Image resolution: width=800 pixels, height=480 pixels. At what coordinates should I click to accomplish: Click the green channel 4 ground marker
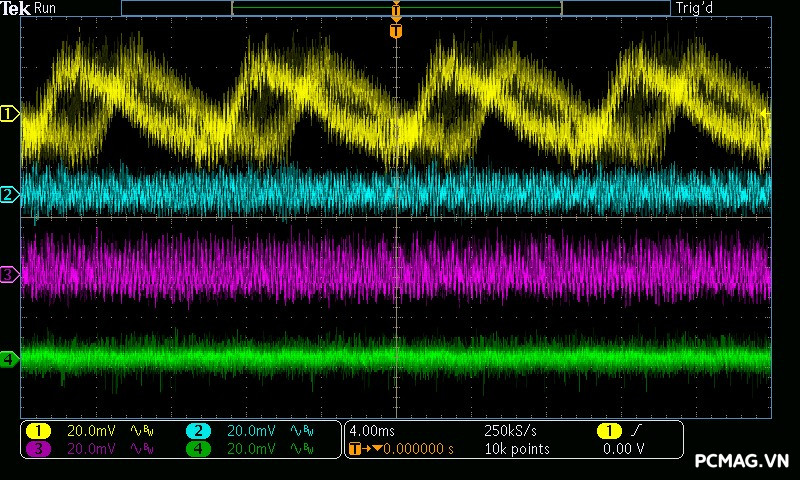[x=10, y=358]
